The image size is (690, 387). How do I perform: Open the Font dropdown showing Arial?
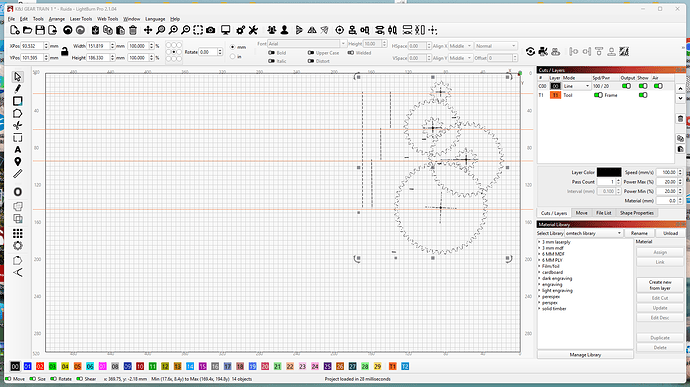pos(307,44)
